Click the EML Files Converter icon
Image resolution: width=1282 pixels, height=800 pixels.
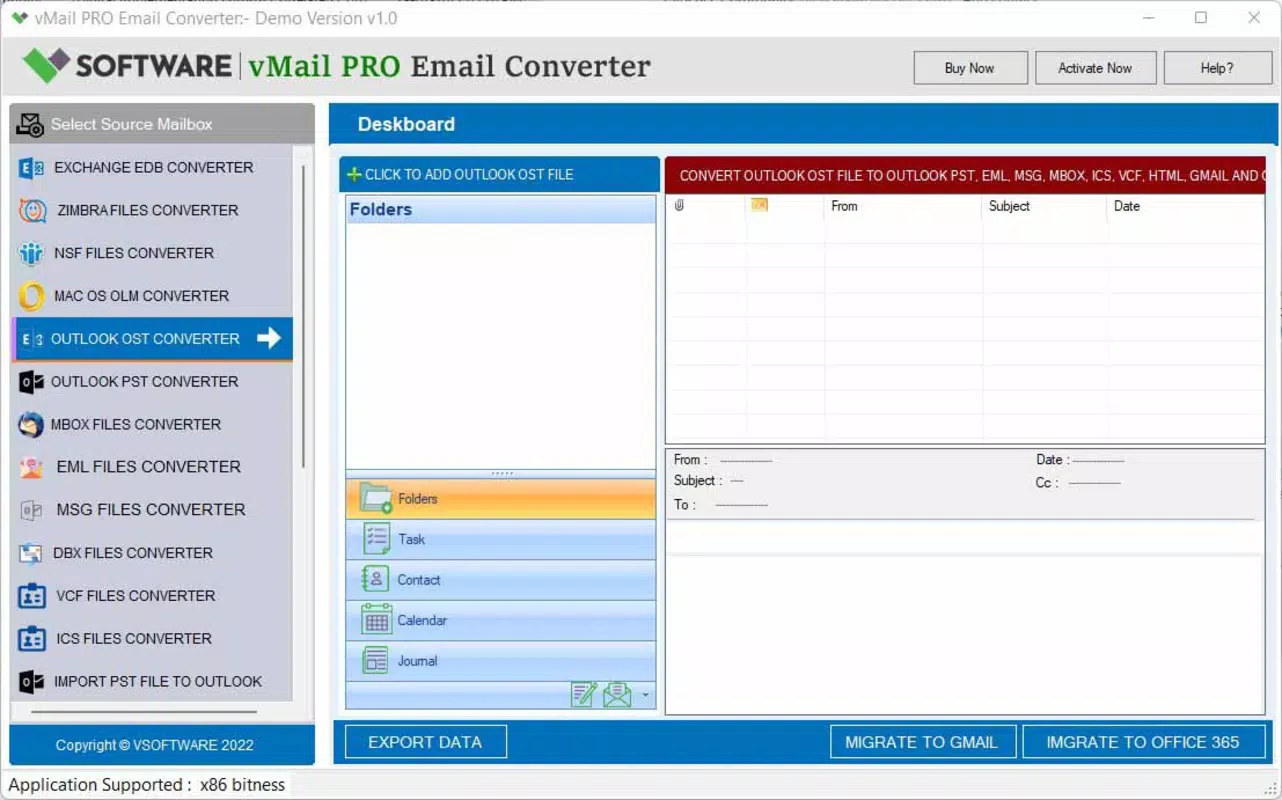pos(31,467)
